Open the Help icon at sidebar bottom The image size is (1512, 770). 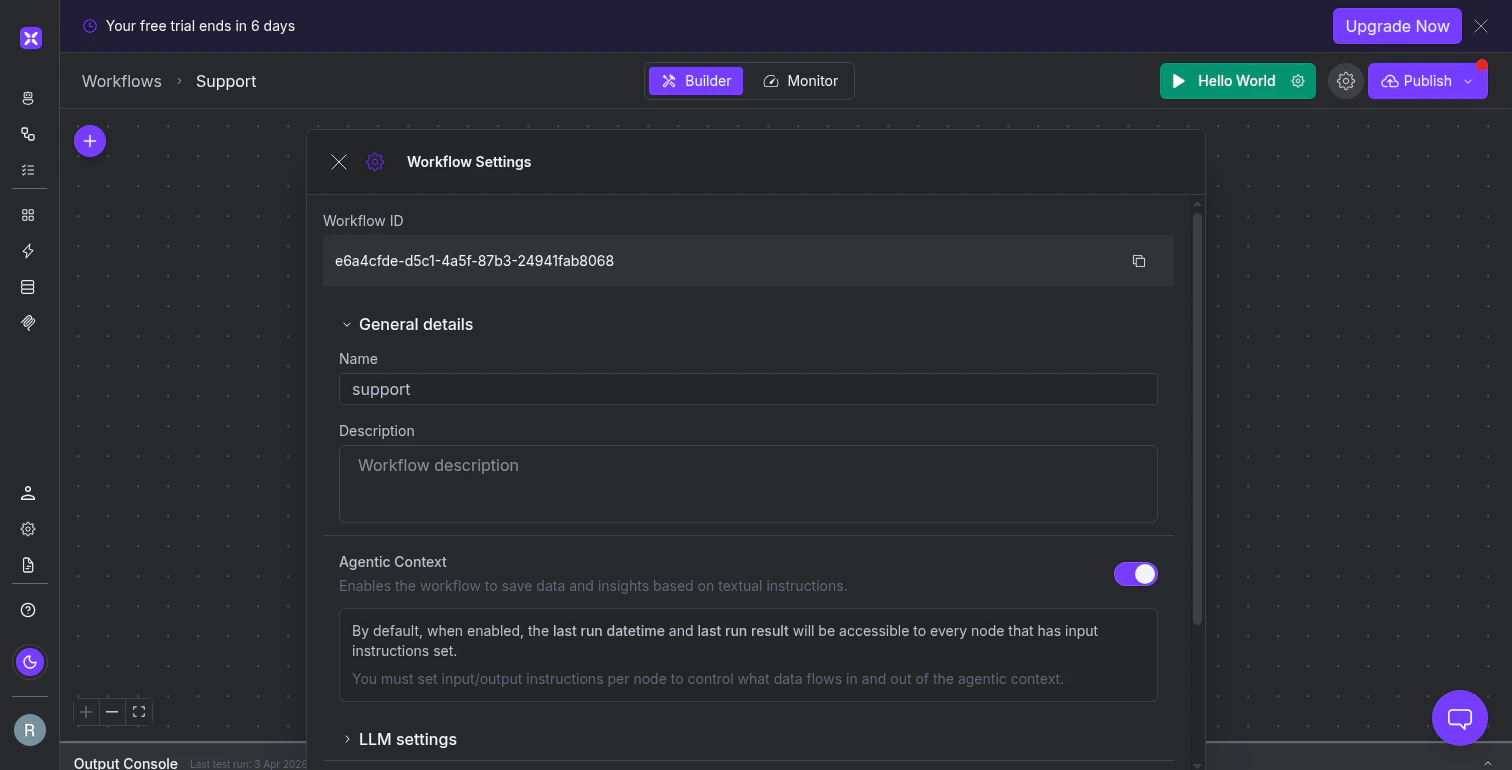coord(28,610)
